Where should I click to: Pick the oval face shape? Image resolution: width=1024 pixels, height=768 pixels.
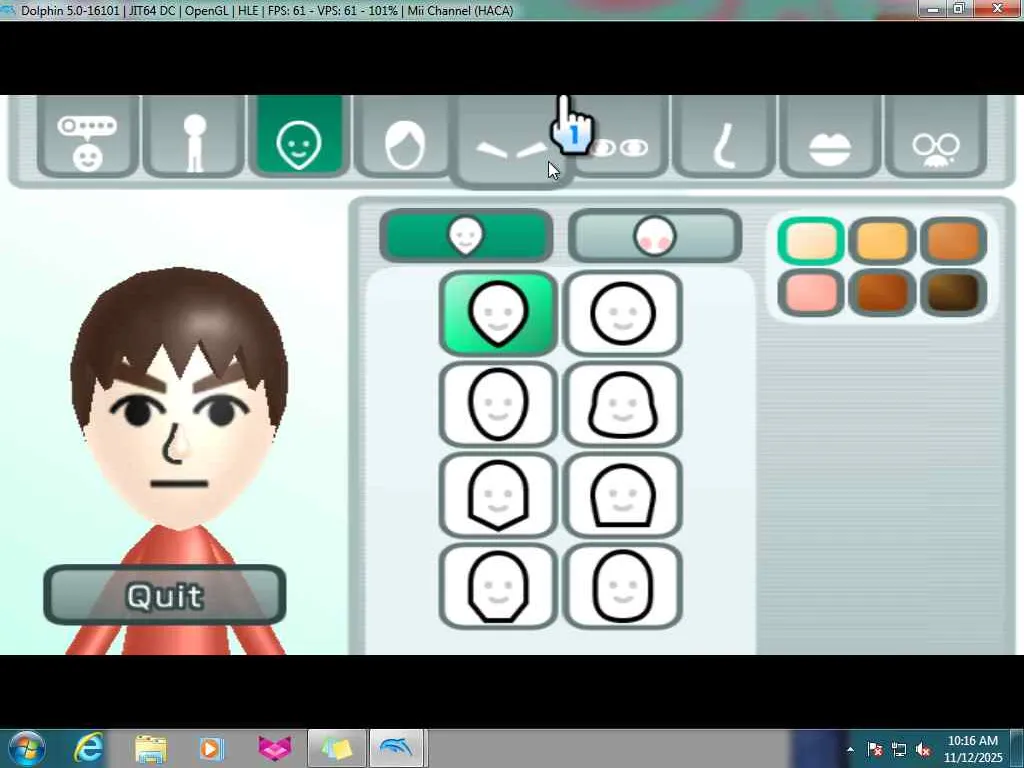point(498,404)
